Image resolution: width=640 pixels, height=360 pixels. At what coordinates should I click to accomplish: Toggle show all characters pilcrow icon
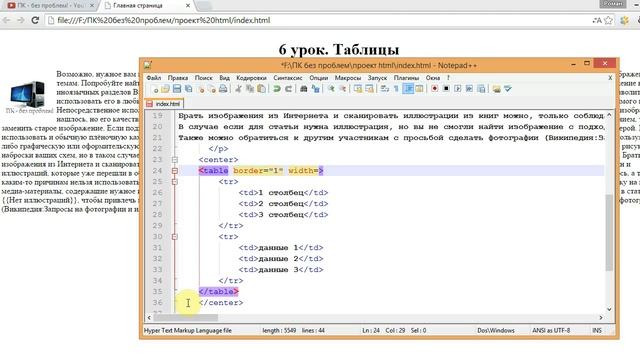pyautogui.click(x=396, y=89)
